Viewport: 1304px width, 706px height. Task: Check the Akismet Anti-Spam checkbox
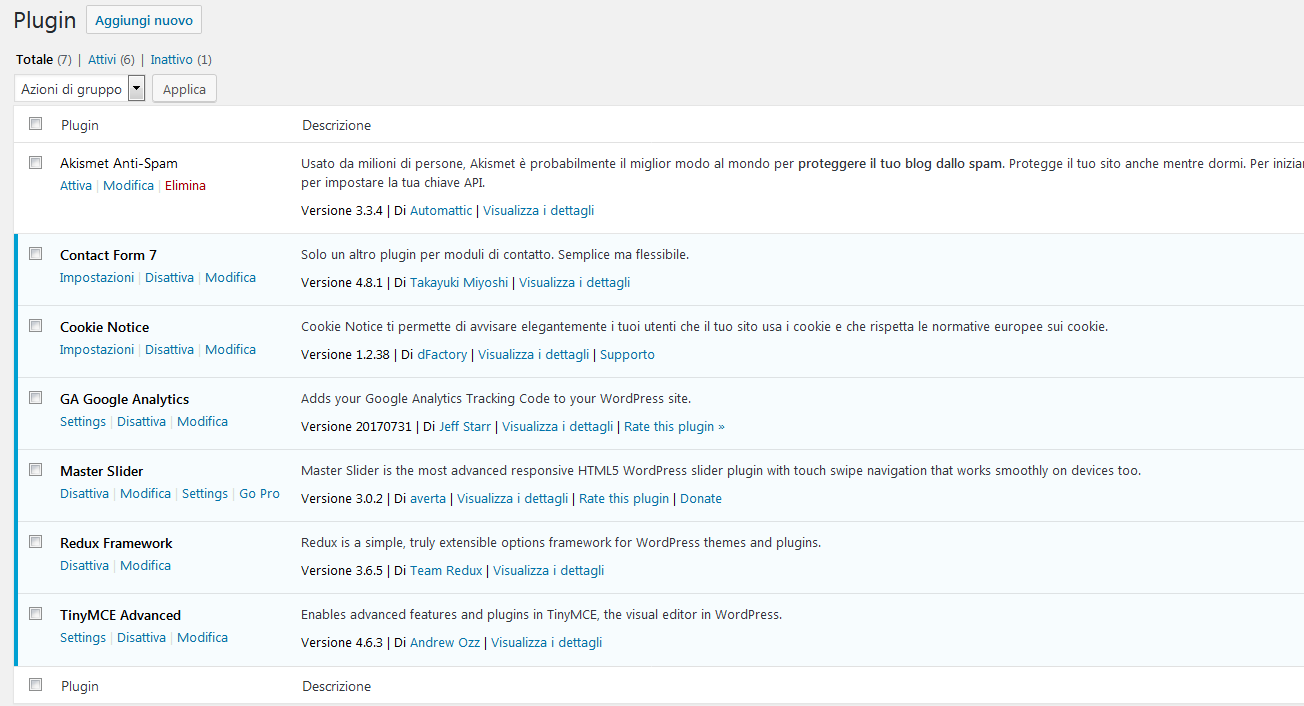coord(36,162)
